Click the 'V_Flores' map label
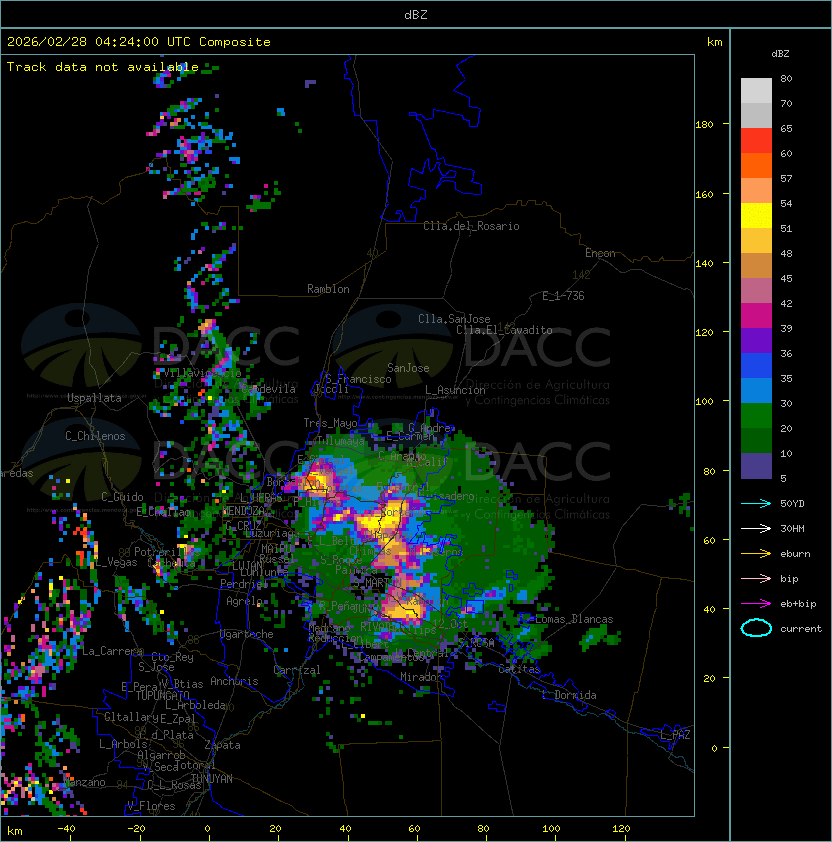 pos(151,806)
